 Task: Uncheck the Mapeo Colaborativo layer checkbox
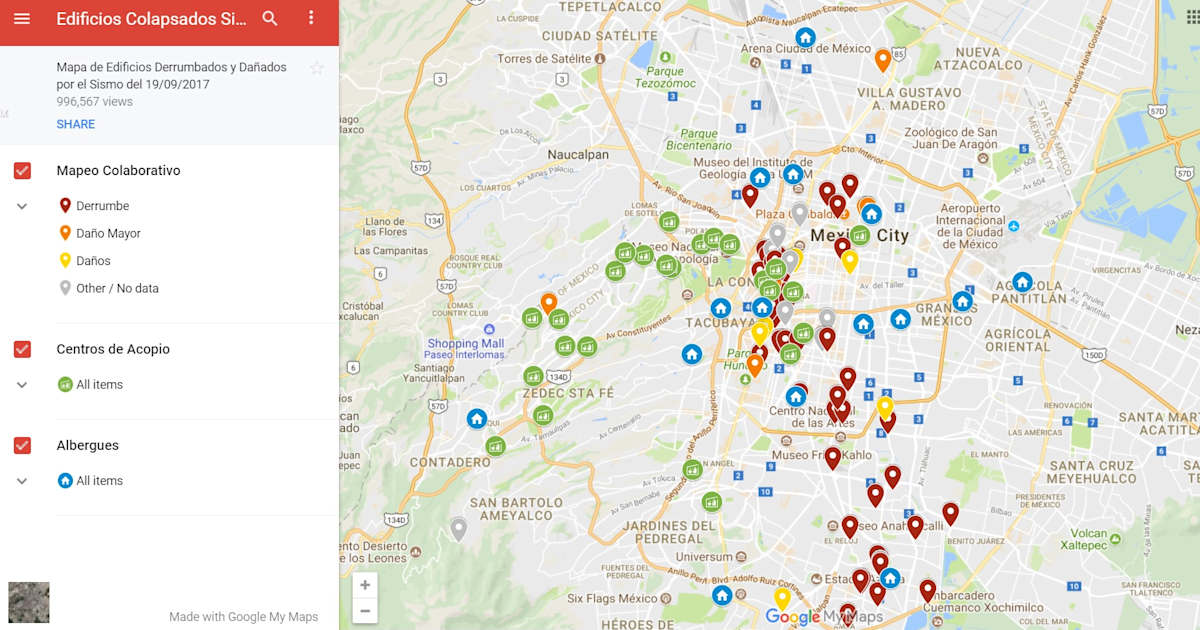(22, 171)
